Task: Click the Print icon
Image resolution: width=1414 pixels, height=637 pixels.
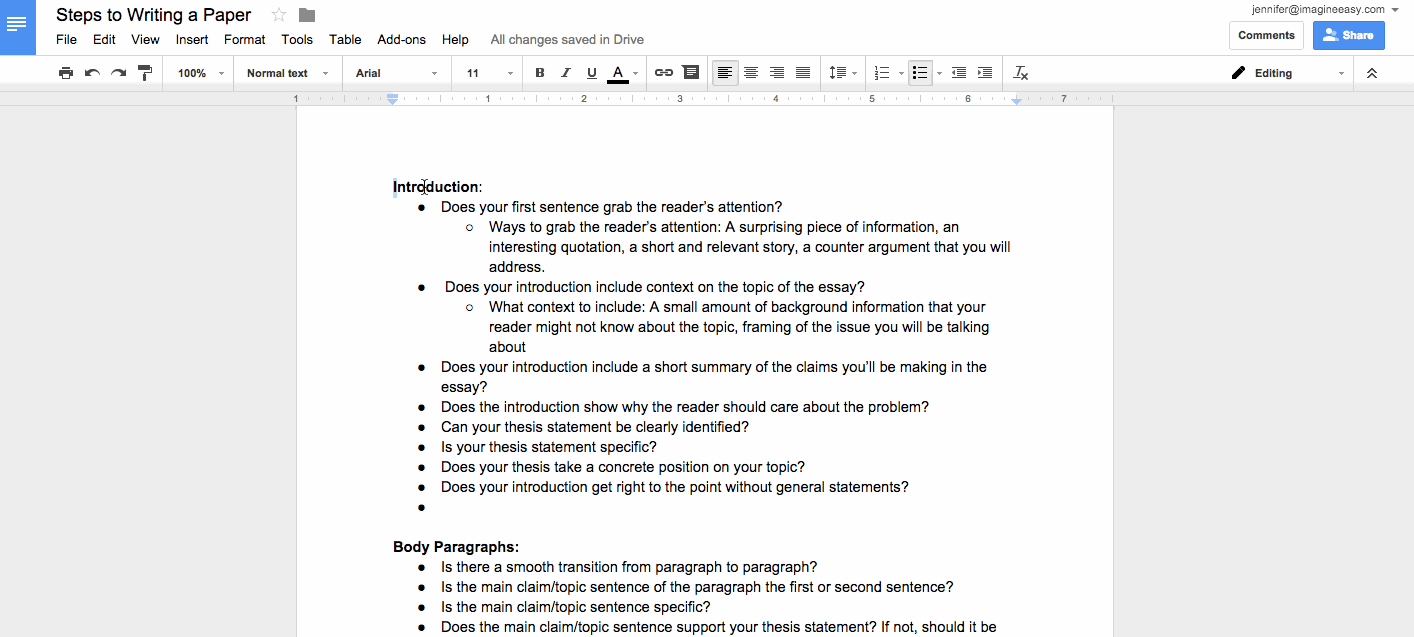Action: [66, 73]
